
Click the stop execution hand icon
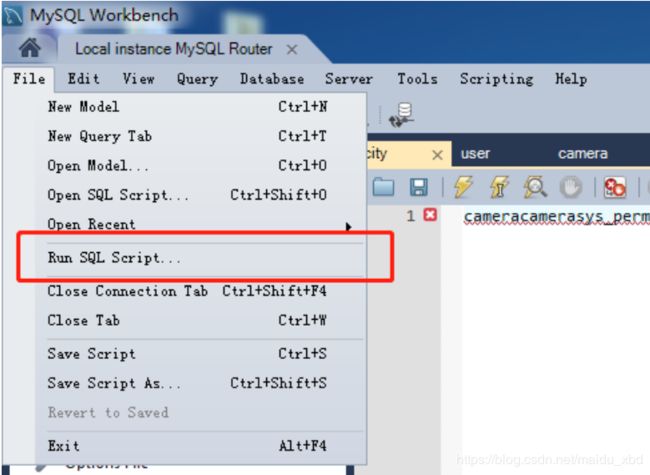pos(571,187)
